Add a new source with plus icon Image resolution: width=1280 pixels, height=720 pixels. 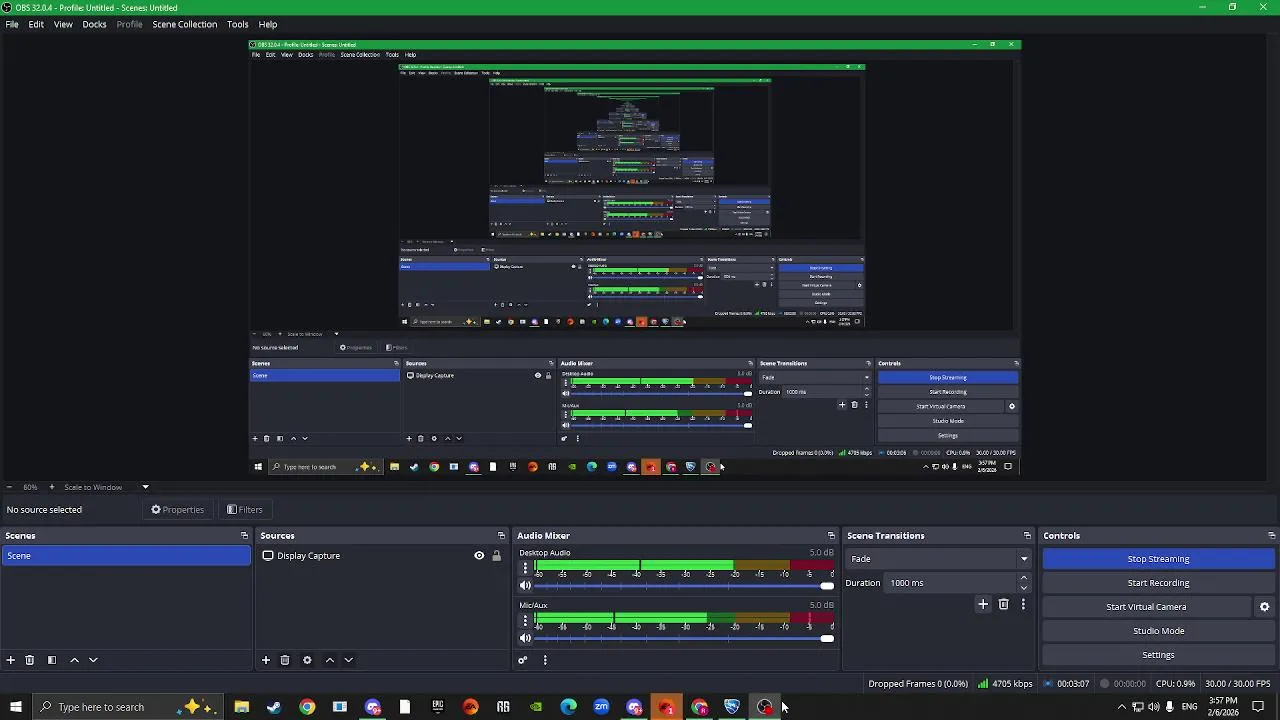266,660
